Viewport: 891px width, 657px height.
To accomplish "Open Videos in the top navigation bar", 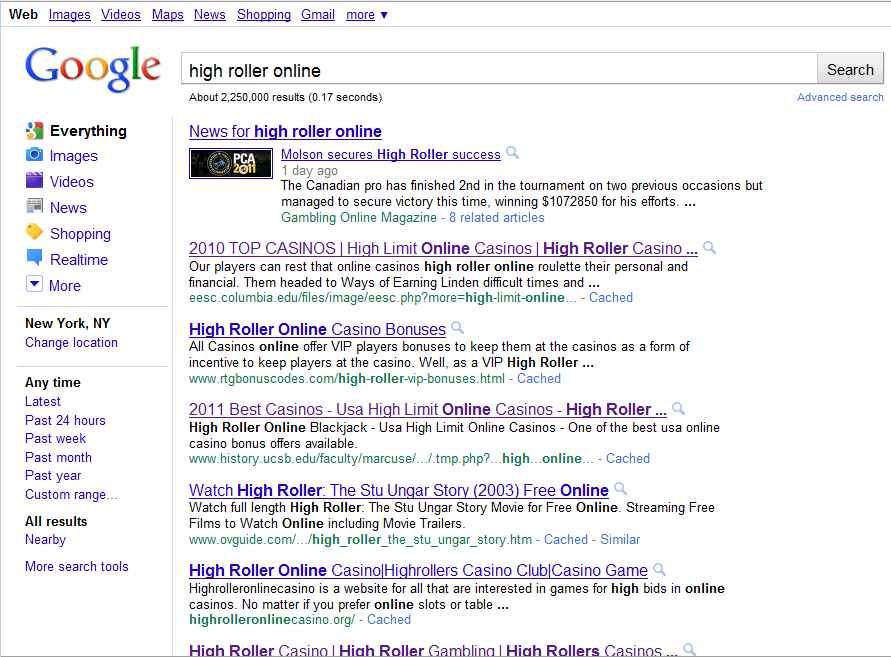I will (x=120, y=15).
